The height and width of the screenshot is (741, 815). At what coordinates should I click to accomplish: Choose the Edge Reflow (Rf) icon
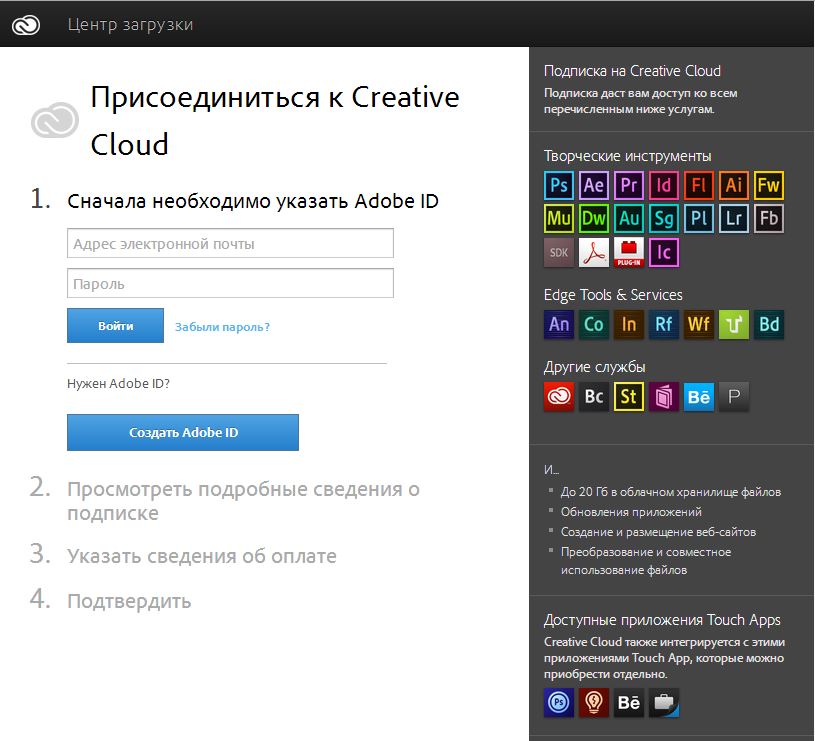(664, 324)
